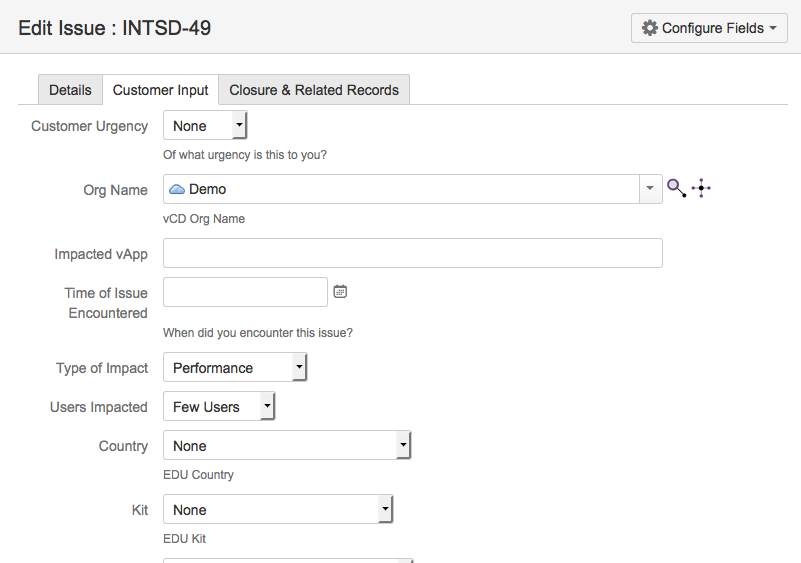Click the 'When did you encounter this issue?' hint
The height and width of the screenshot is (563, 801).
pyautogui.click(x=258, y=333)
